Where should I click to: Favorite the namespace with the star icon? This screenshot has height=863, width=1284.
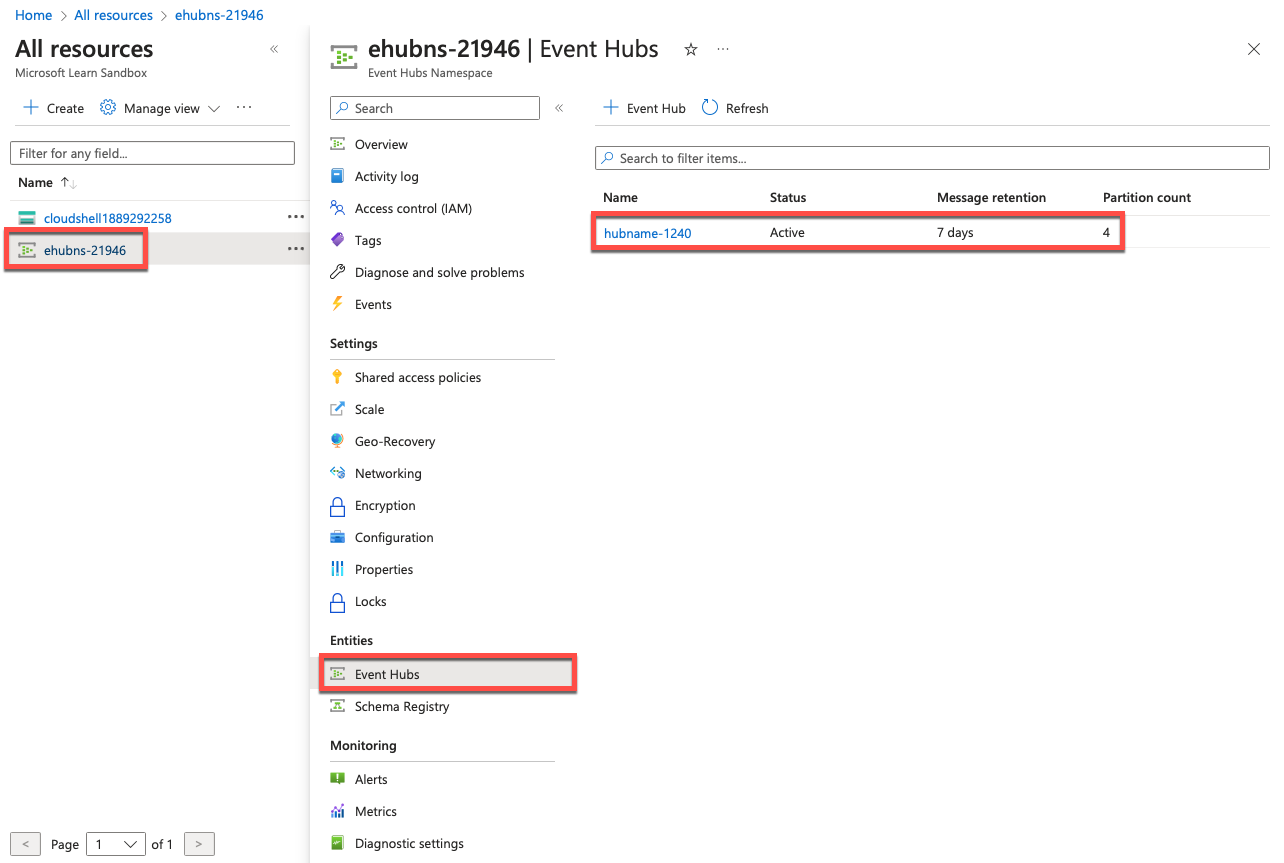(x=690, y=49)
